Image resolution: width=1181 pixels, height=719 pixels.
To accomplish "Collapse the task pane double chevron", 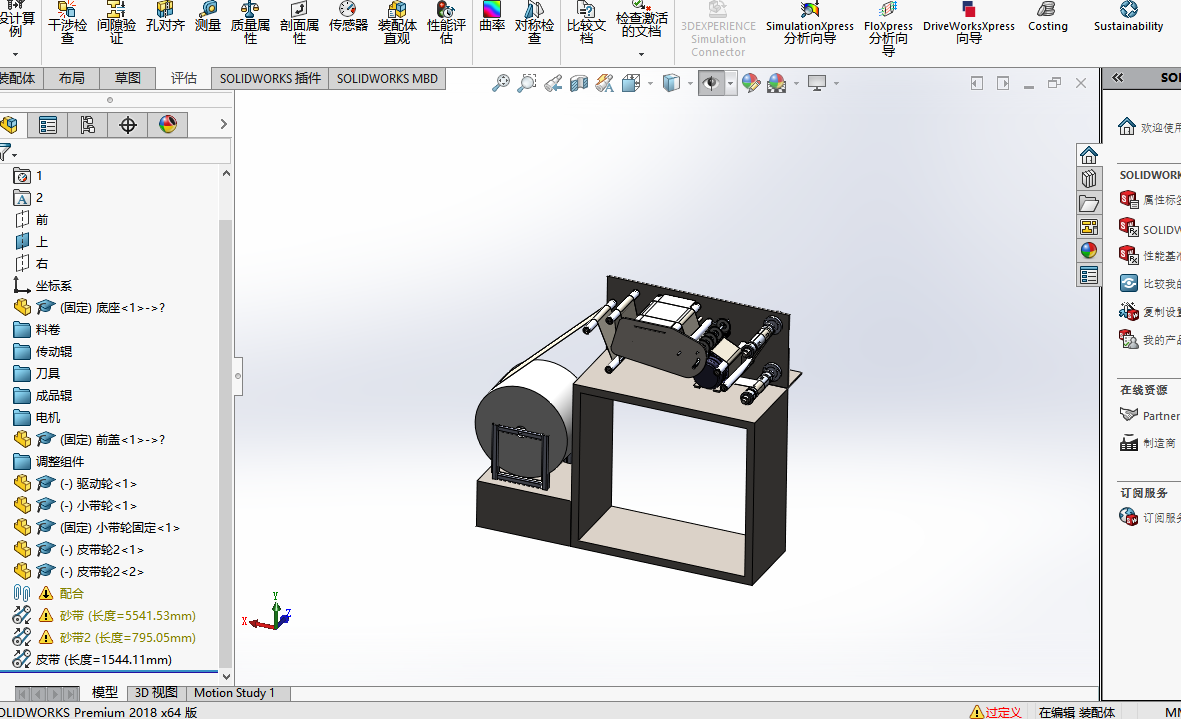I will 1118,78.
